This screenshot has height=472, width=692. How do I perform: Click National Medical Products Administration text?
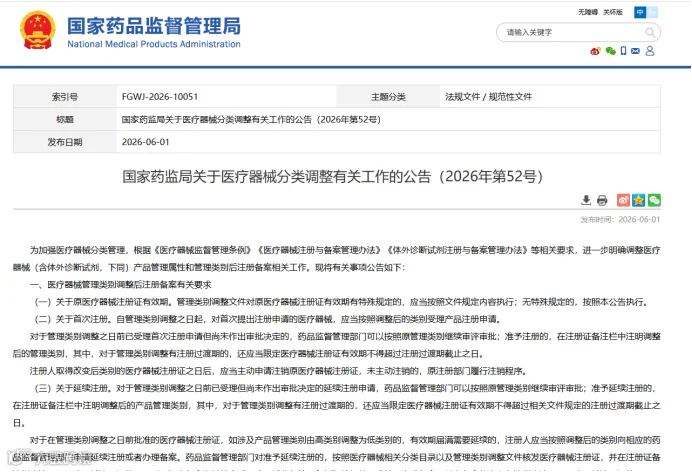(154, 44)
